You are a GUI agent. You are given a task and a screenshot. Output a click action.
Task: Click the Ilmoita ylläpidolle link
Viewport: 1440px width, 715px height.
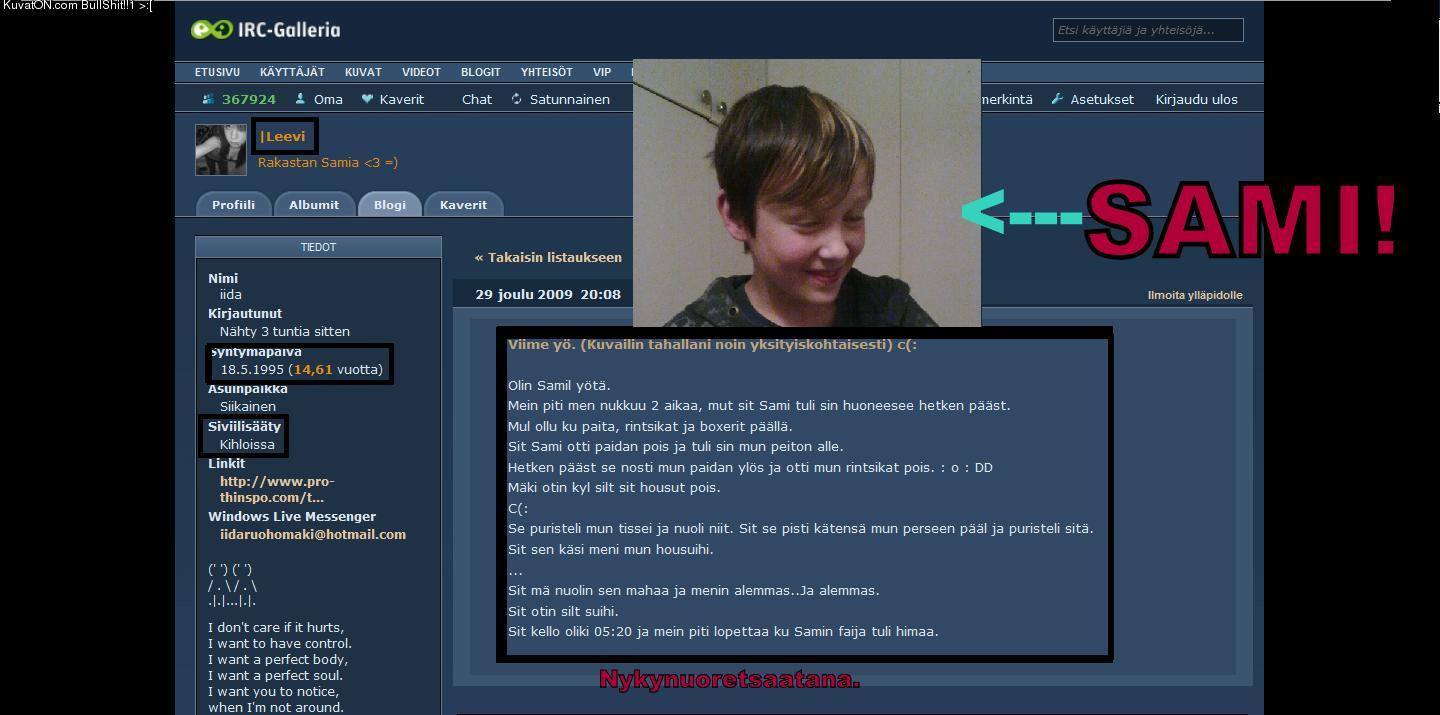pyautogui.click(x=1195, y=295)
